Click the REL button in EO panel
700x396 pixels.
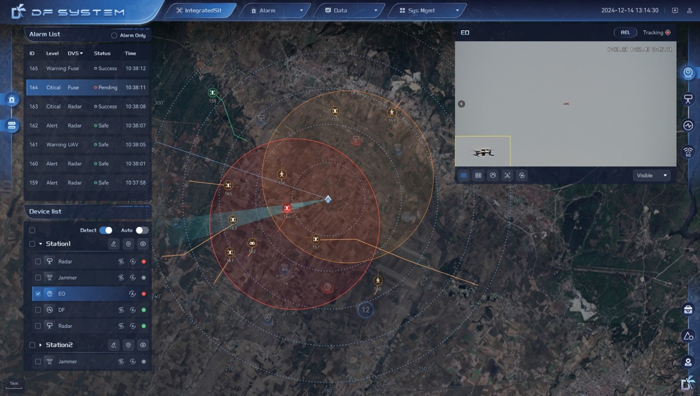(x=625, y=33)
